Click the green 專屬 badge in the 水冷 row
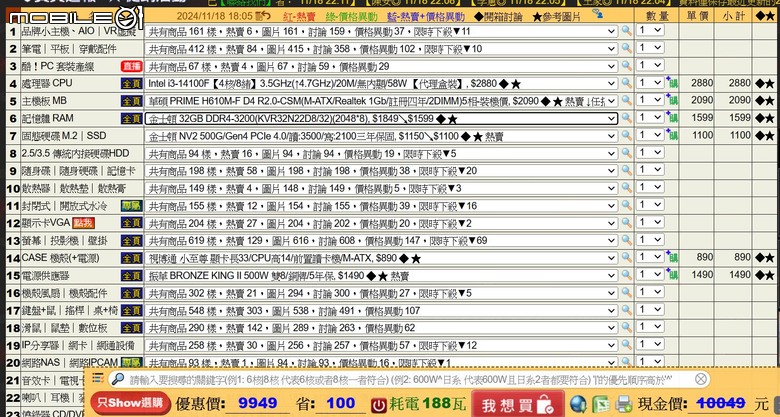This screenshot has width=780, height=417. 132,206
